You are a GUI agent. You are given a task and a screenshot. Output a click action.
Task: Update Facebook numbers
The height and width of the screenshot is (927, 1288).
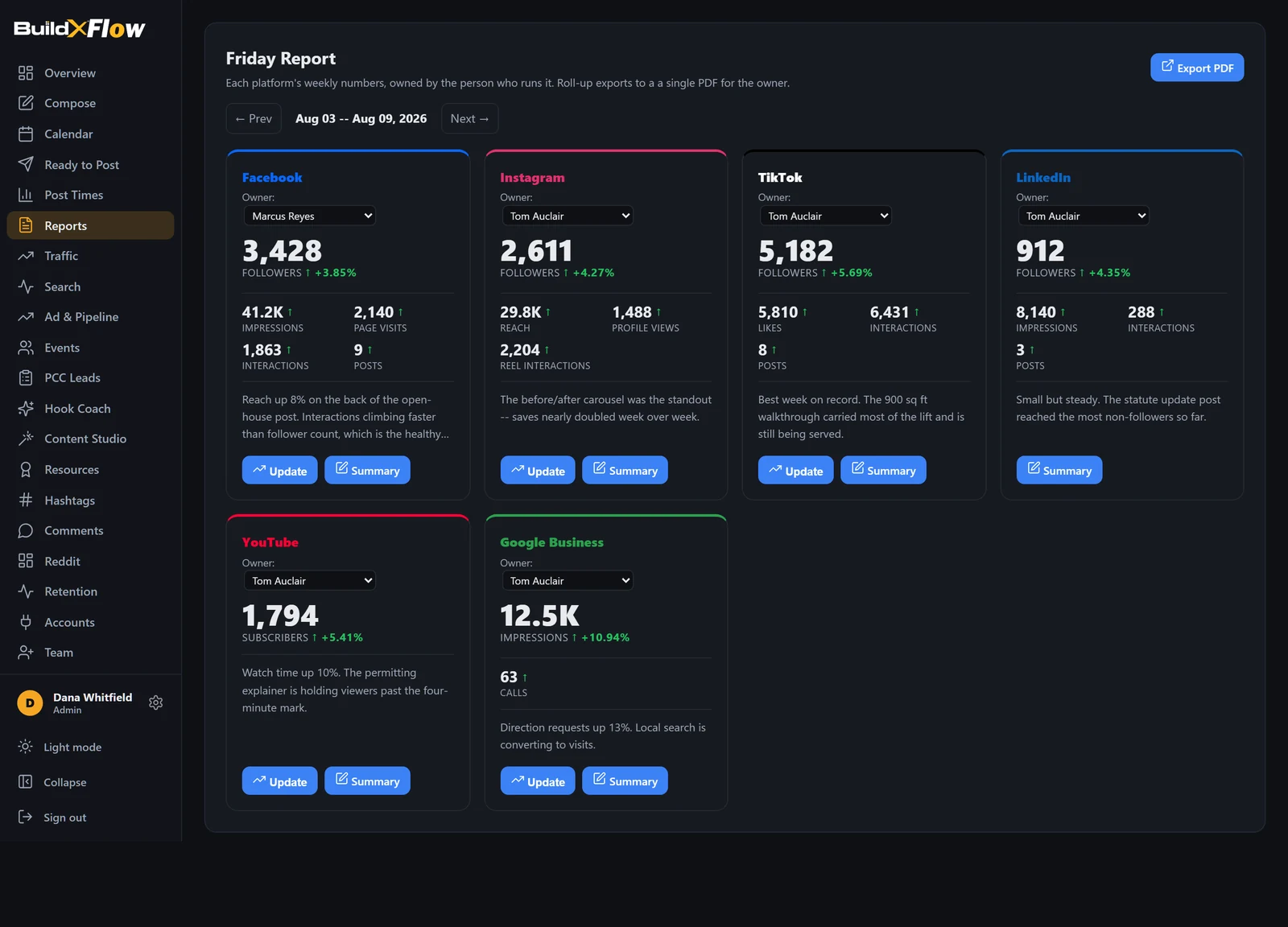coord(280,470)
